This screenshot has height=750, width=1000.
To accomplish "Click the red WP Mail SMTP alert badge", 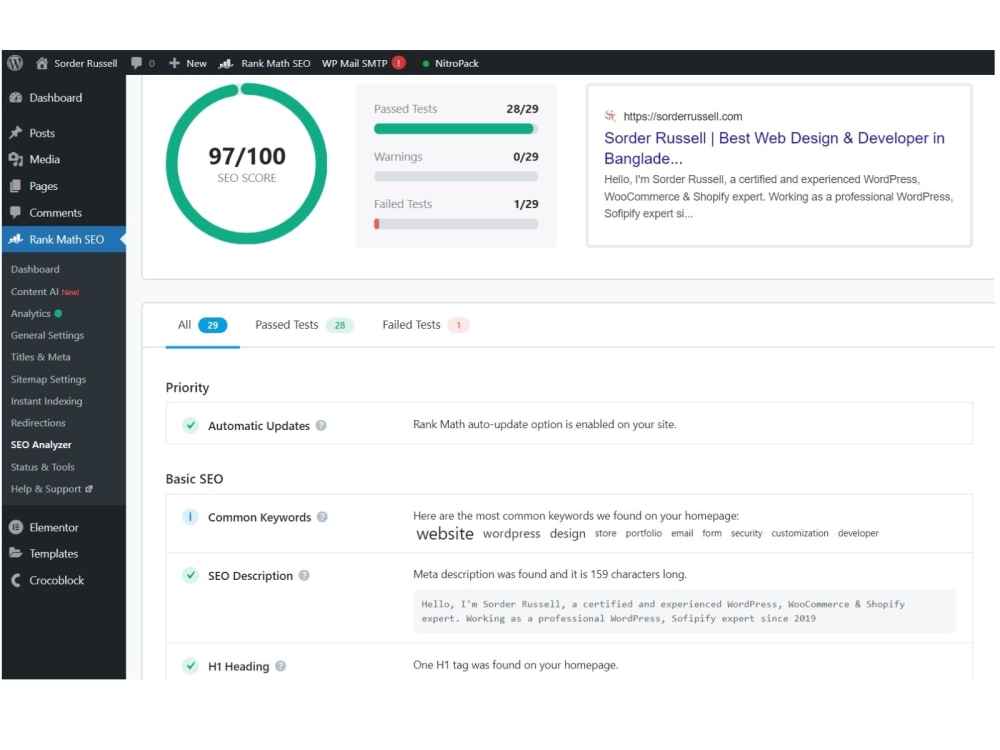I will [399, 63].
